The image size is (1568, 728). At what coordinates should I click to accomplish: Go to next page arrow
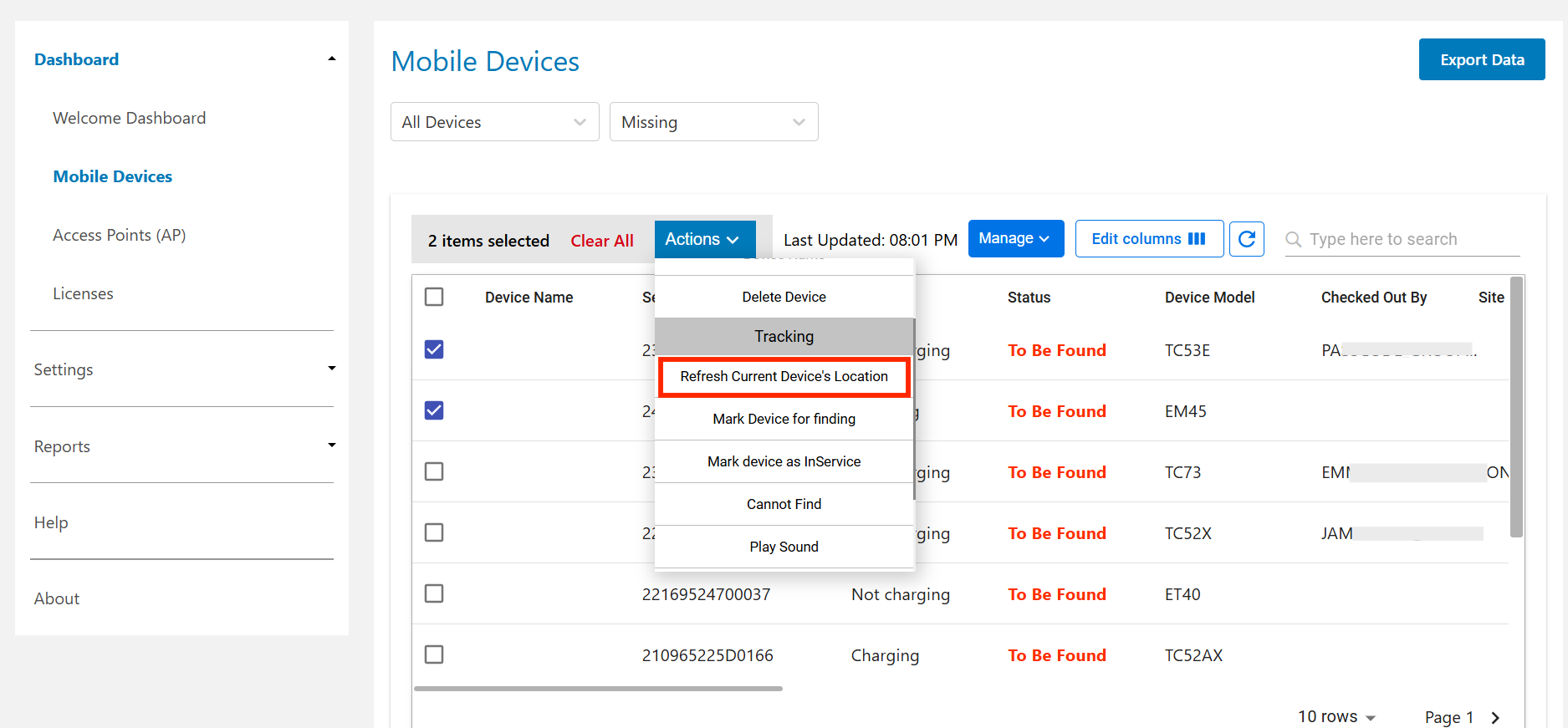pos(1495,717)
